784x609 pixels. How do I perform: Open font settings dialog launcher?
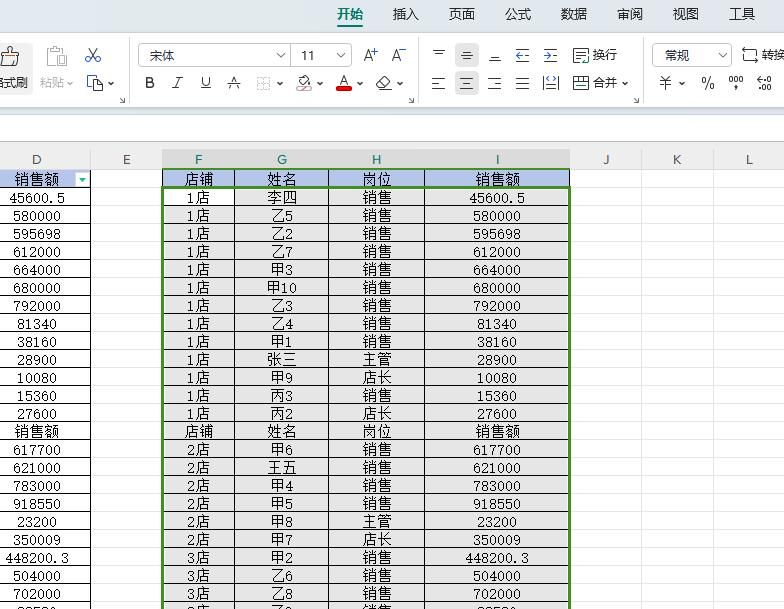(411, 100)
